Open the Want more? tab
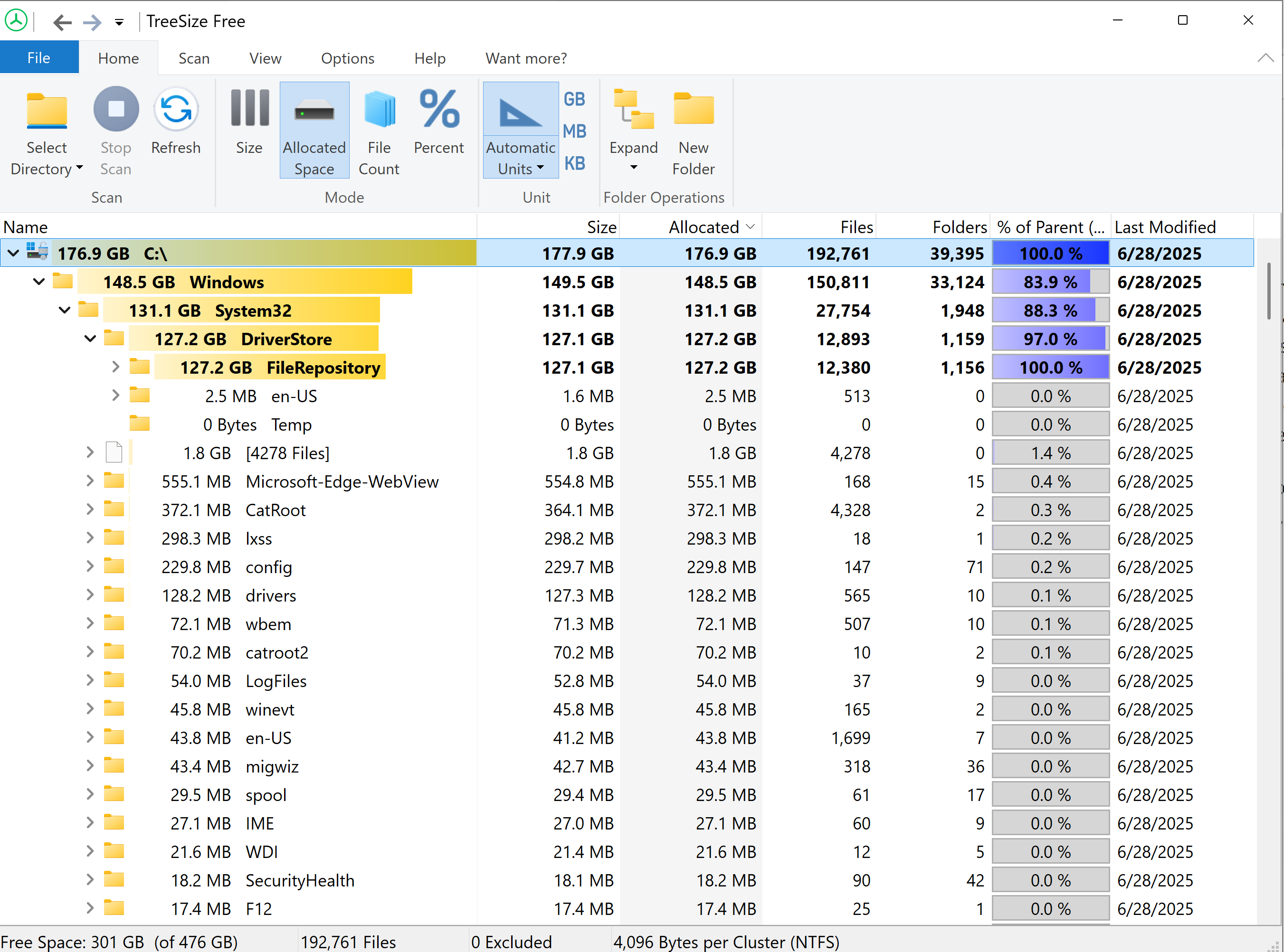 tap(526, 57)
